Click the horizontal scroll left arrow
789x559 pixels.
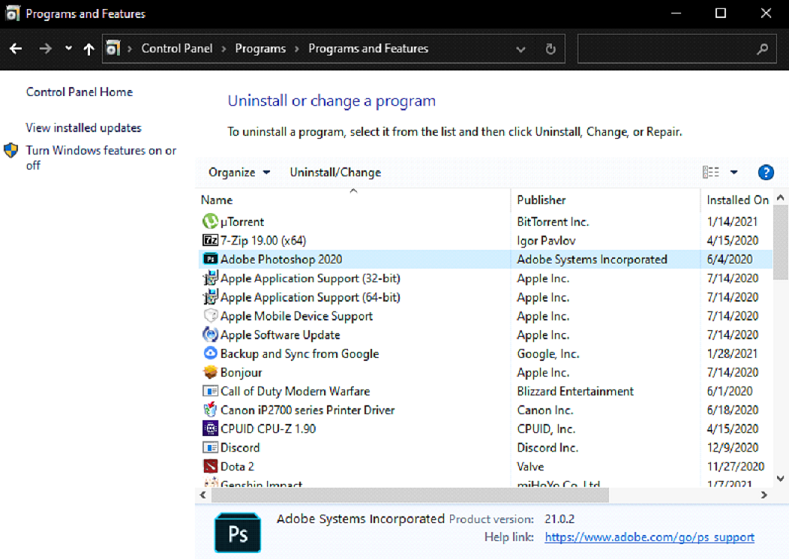[203, 495]
